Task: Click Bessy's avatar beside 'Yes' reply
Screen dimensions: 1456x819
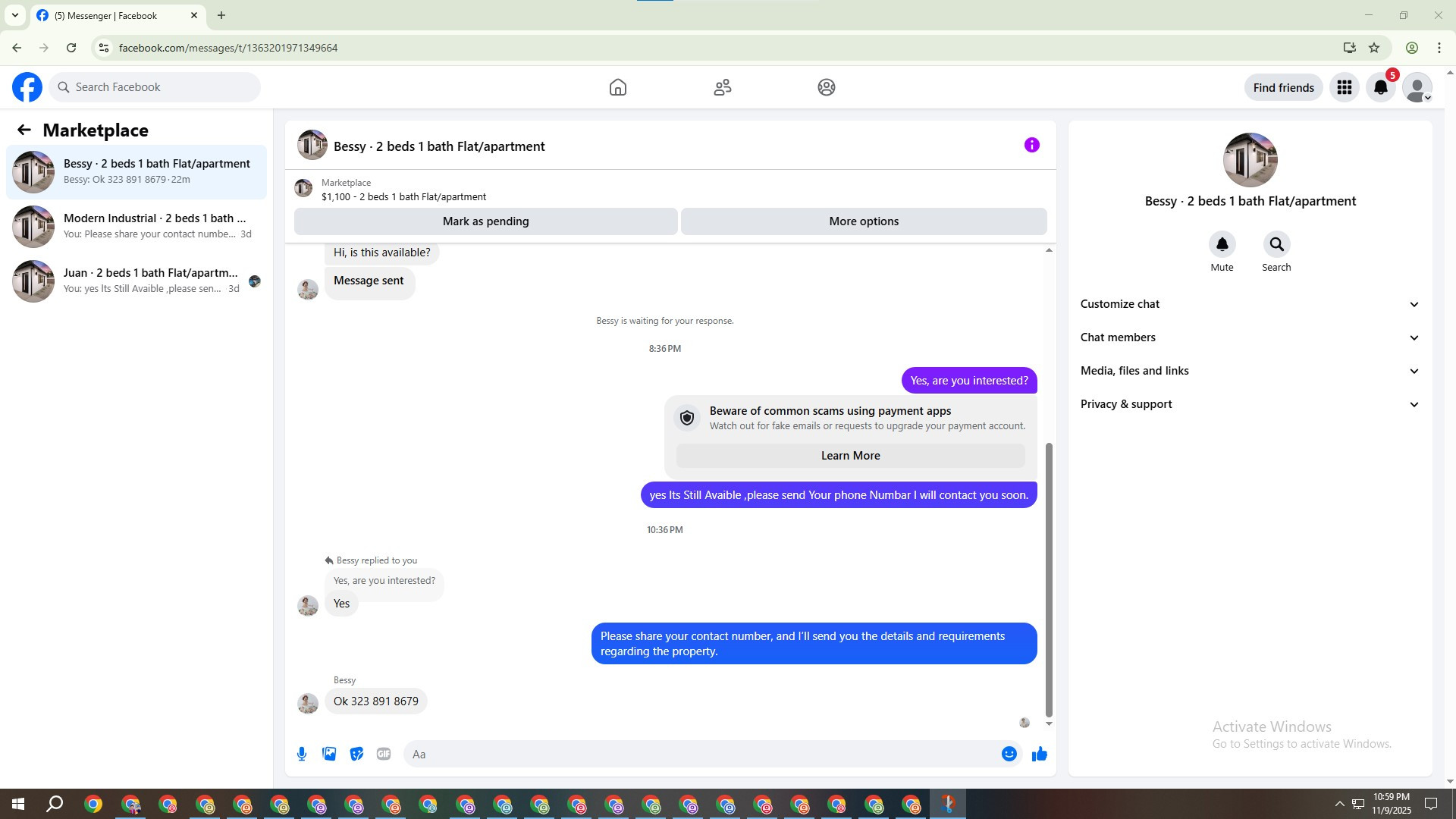Action: coord(308,605)
